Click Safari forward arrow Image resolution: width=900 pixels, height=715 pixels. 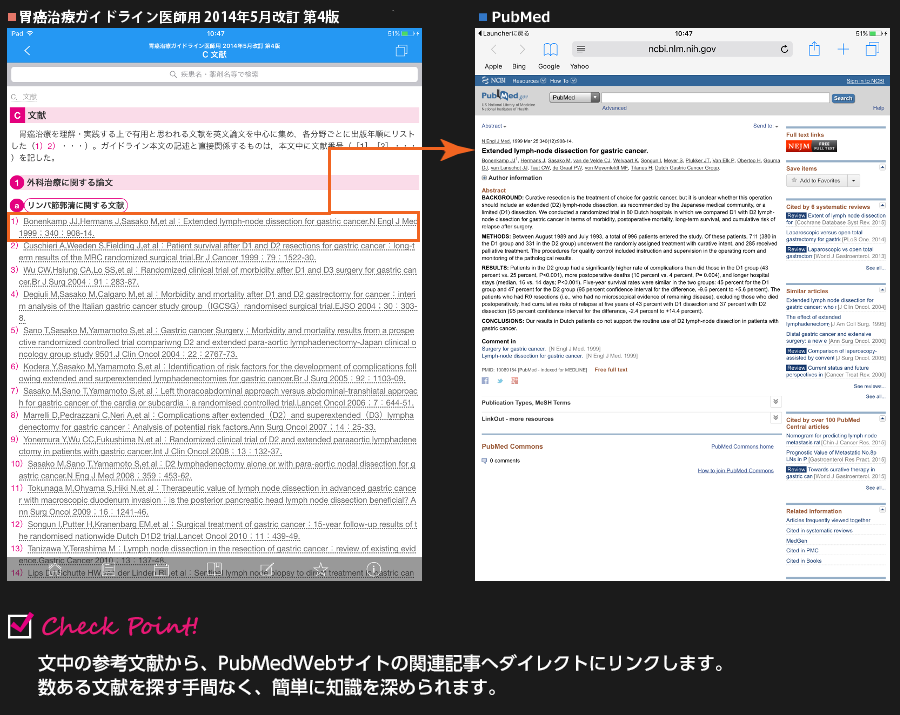click(521, 49)
